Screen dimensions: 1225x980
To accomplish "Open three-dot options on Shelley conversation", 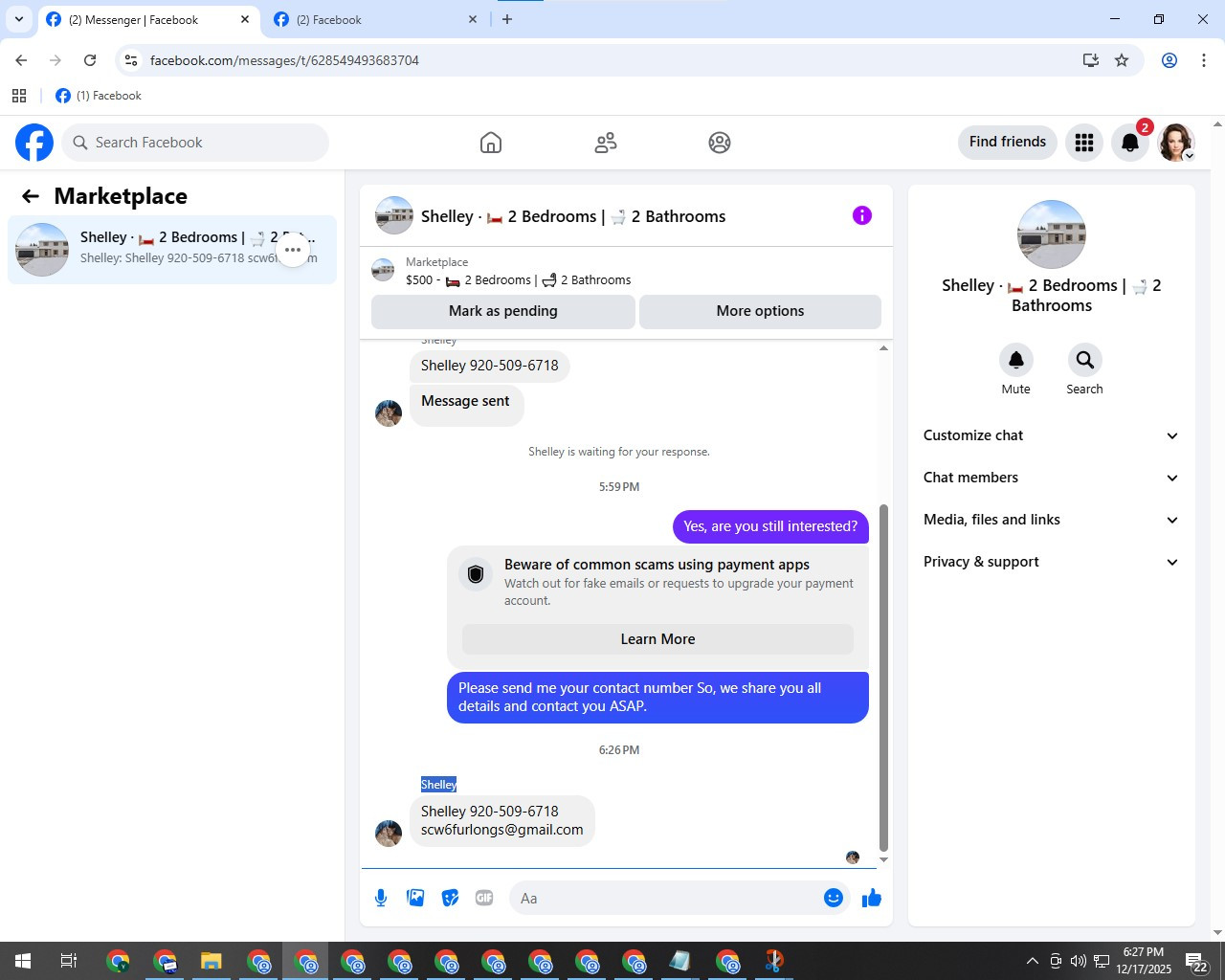I will (293, 250).
